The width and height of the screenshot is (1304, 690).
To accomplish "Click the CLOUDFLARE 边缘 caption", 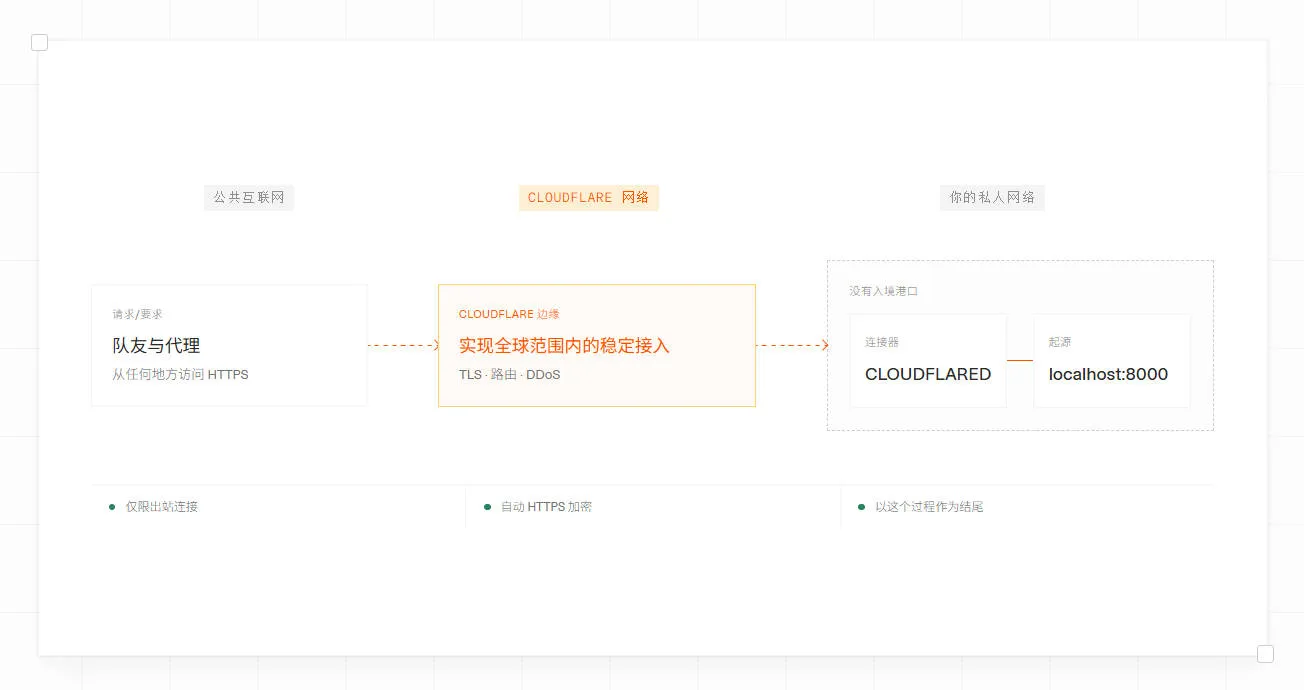I will 509,314.
